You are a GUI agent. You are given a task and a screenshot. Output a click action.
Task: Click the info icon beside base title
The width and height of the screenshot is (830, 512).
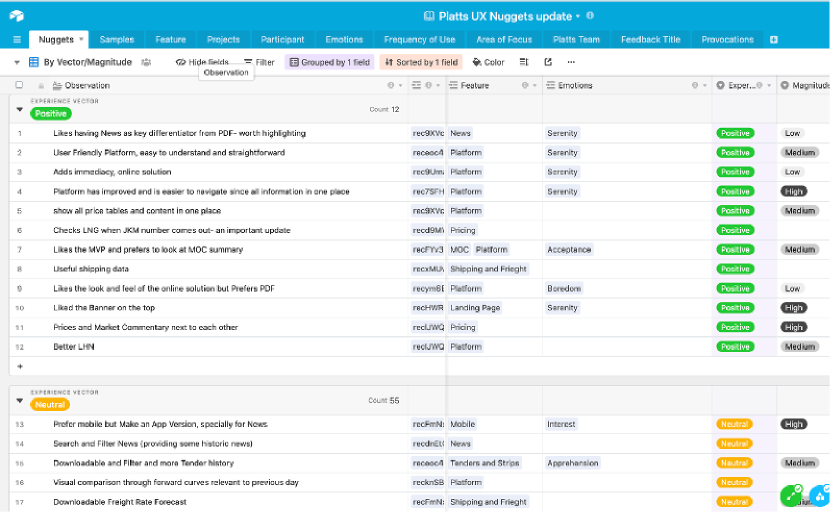590,16
